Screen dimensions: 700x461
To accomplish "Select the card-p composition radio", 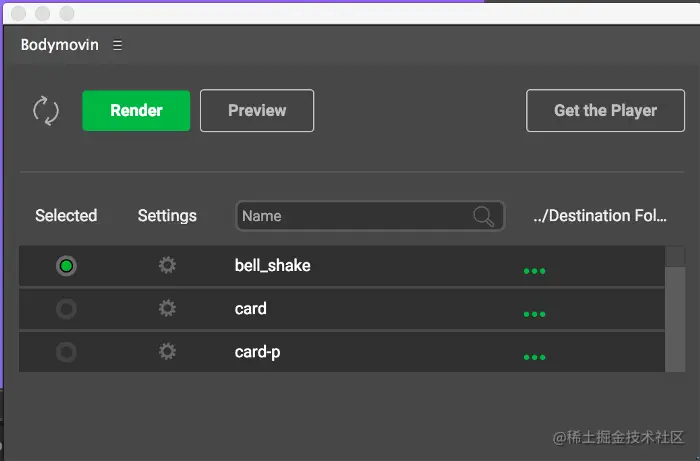I will coord(66,352).
